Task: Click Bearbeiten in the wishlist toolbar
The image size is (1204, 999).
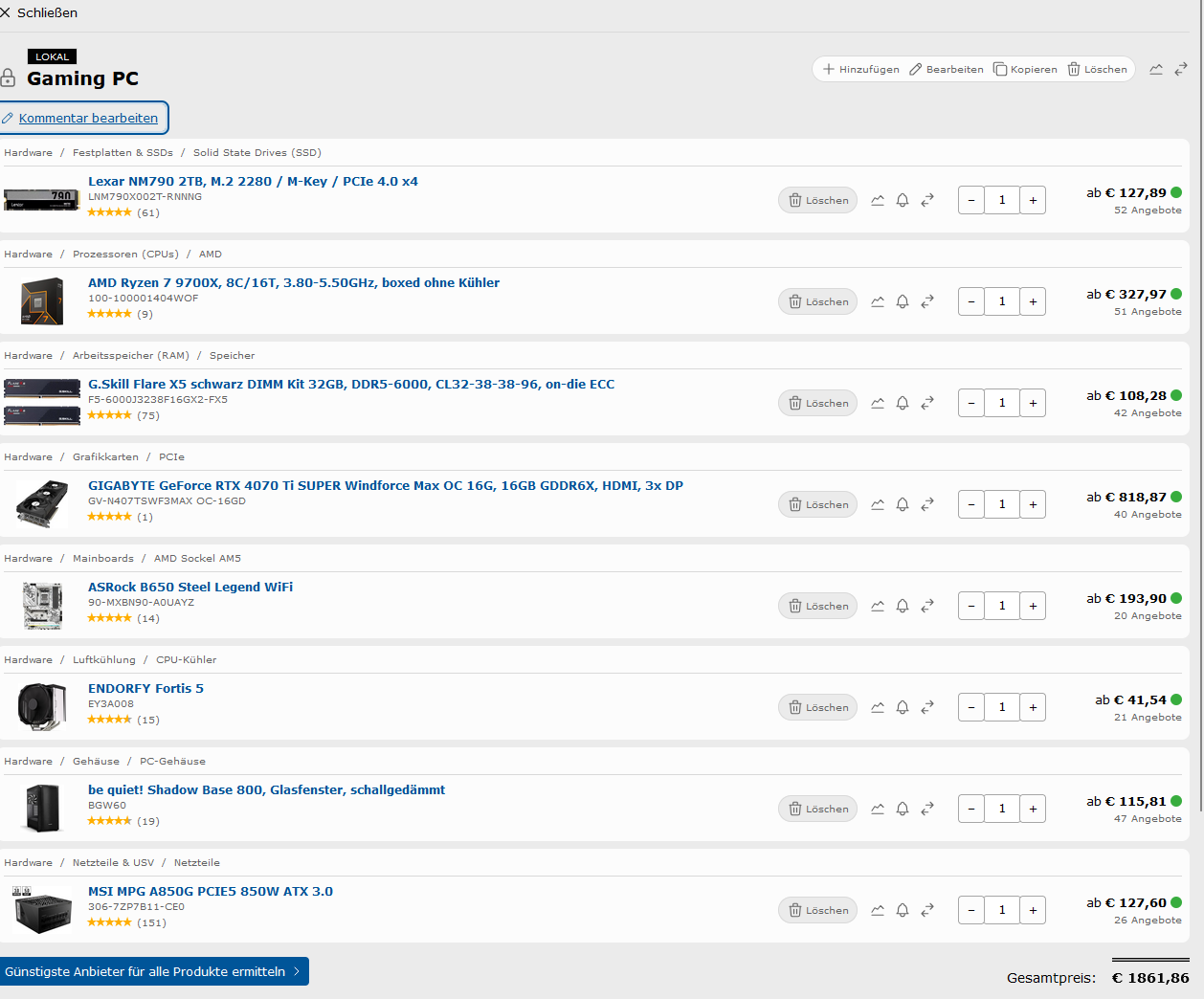Action: point(946,69)
